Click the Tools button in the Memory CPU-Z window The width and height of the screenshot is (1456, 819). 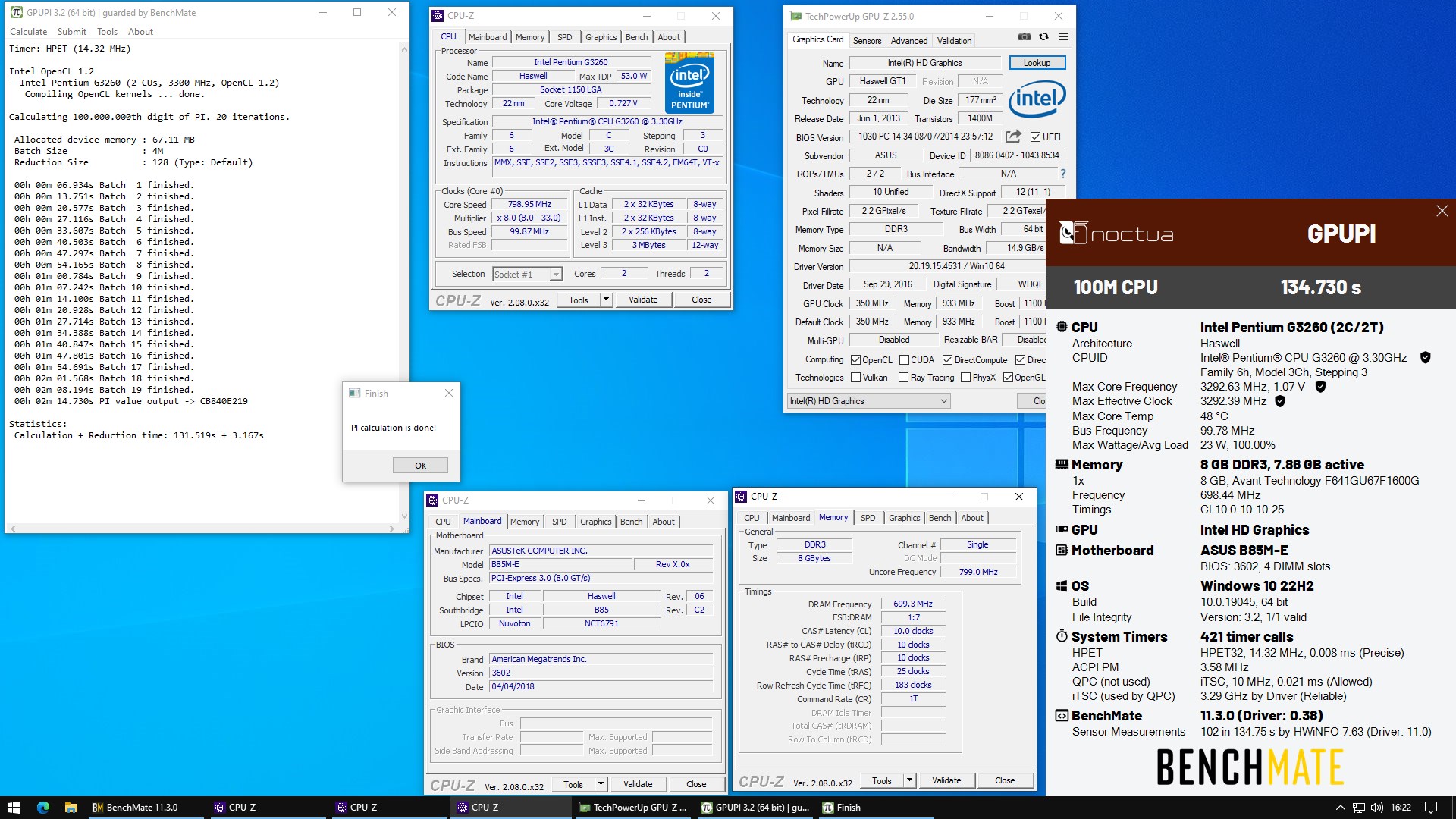point(882,780)
